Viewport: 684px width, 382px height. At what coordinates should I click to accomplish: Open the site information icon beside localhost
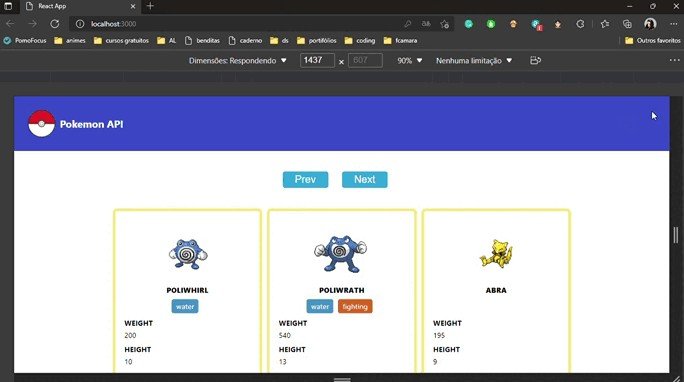[x=80, y=24]
